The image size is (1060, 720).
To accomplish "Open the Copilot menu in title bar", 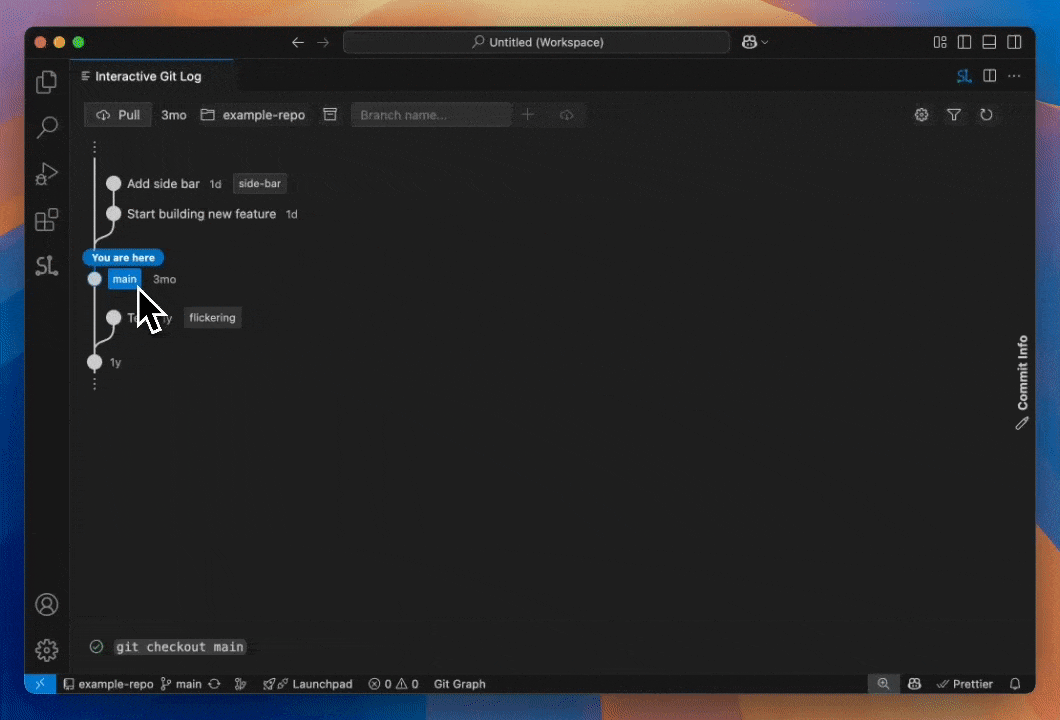I will coord(754,42).
